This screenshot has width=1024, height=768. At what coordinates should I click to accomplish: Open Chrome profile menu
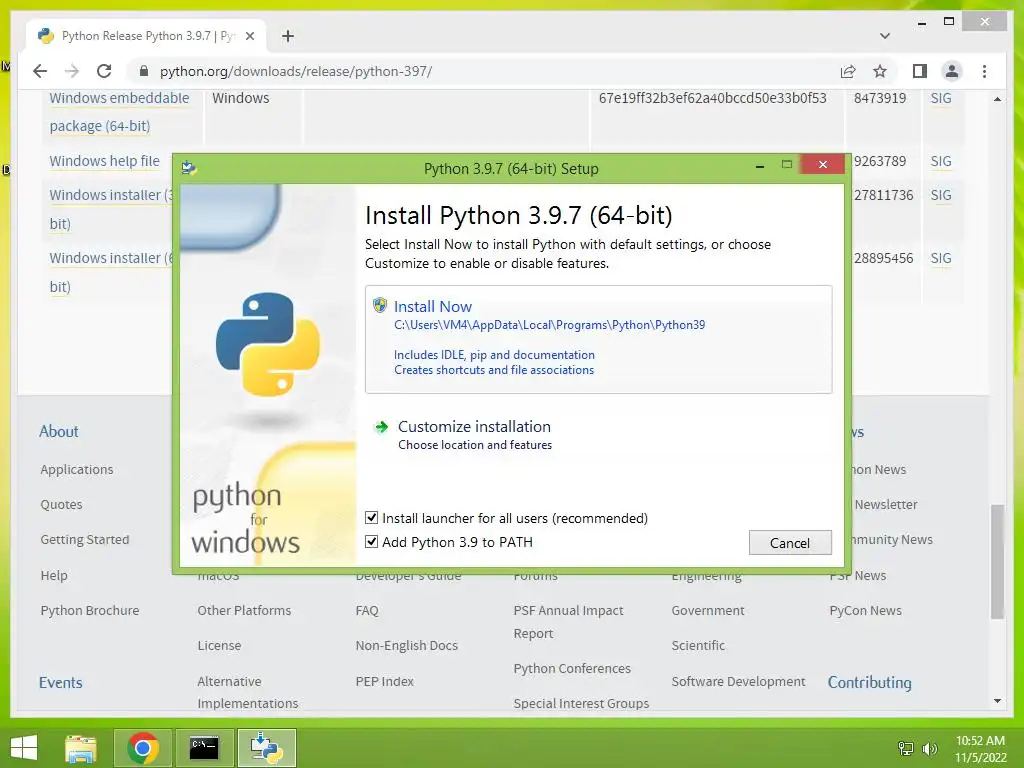tap(952, 71)
